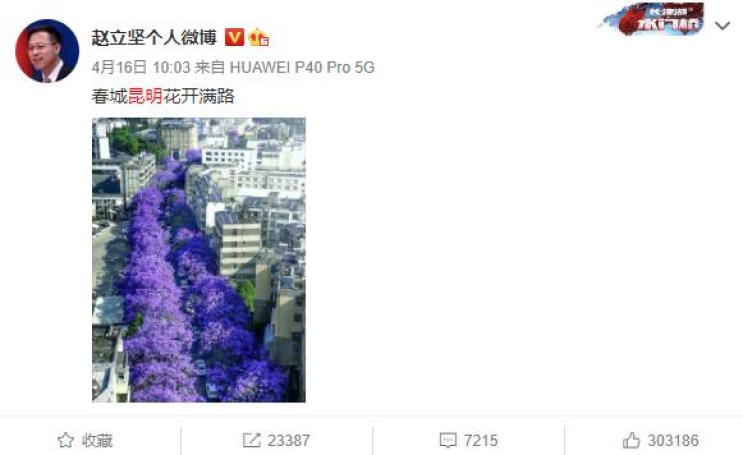Open the 赵立坚个人微博 username link
The width and height of the screenshot is (743, 455).
154,37
